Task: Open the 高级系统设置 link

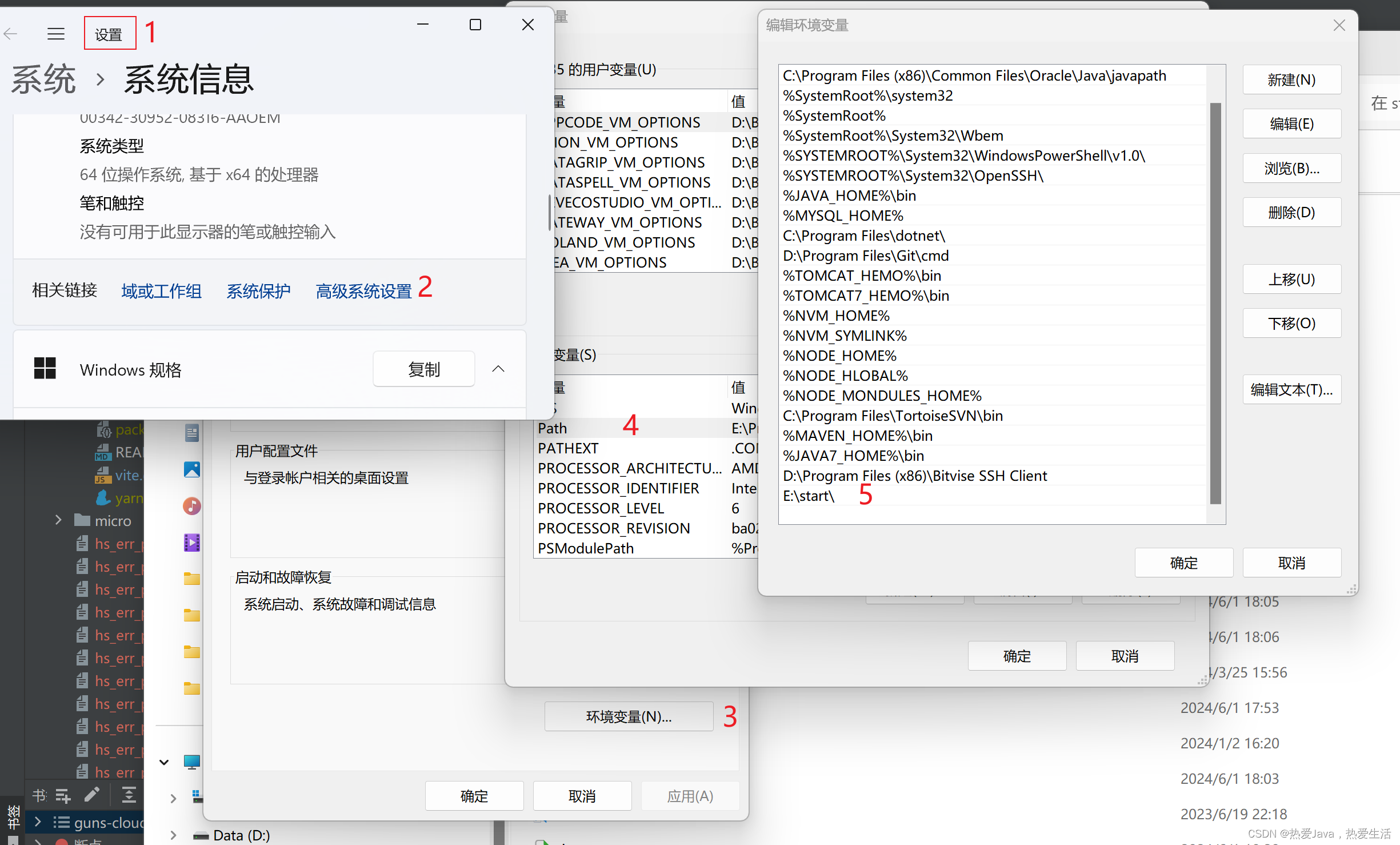Action: pyautogui.click(x=363, y=291)
